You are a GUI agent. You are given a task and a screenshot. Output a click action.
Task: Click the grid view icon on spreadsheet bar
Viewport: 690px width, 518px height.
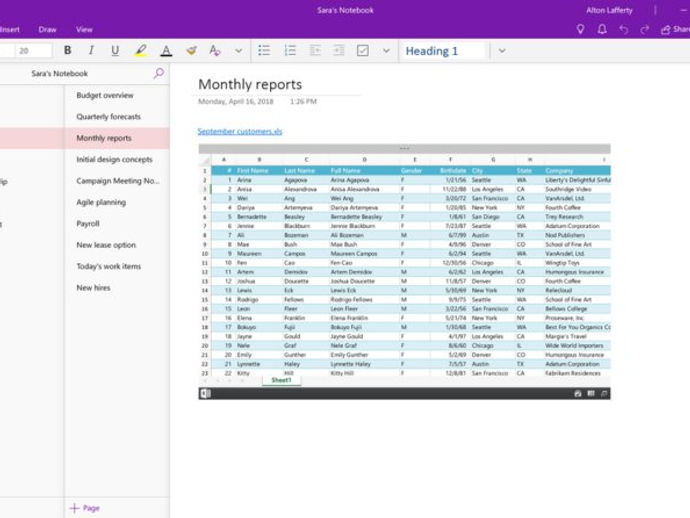point(591,393)
